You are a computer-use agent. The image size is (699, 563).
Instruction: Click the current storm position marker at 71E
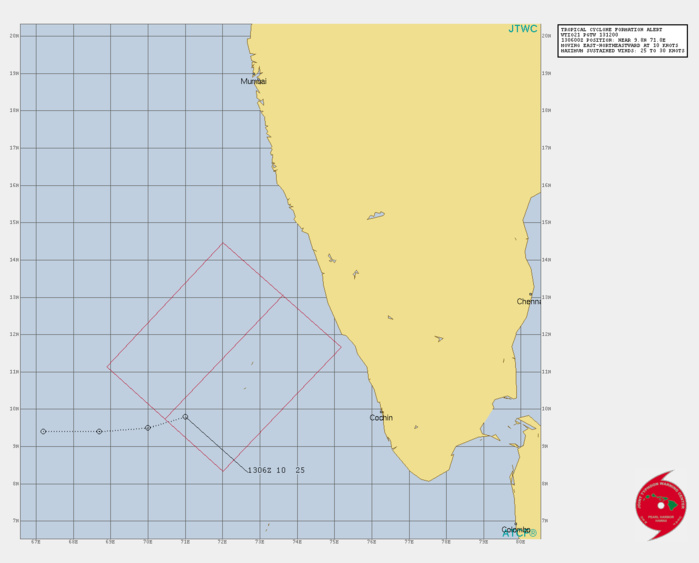(185, 417)
